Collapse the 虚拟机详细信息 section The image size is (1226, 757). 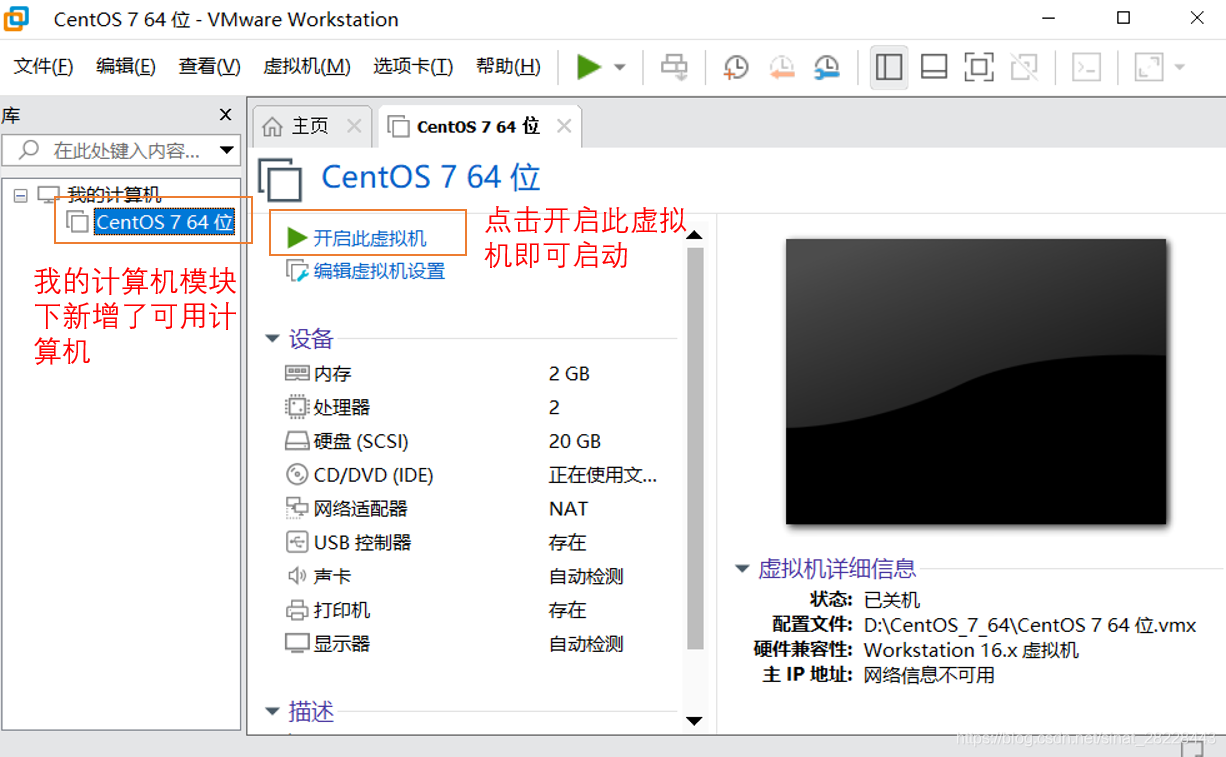[742, 569]
